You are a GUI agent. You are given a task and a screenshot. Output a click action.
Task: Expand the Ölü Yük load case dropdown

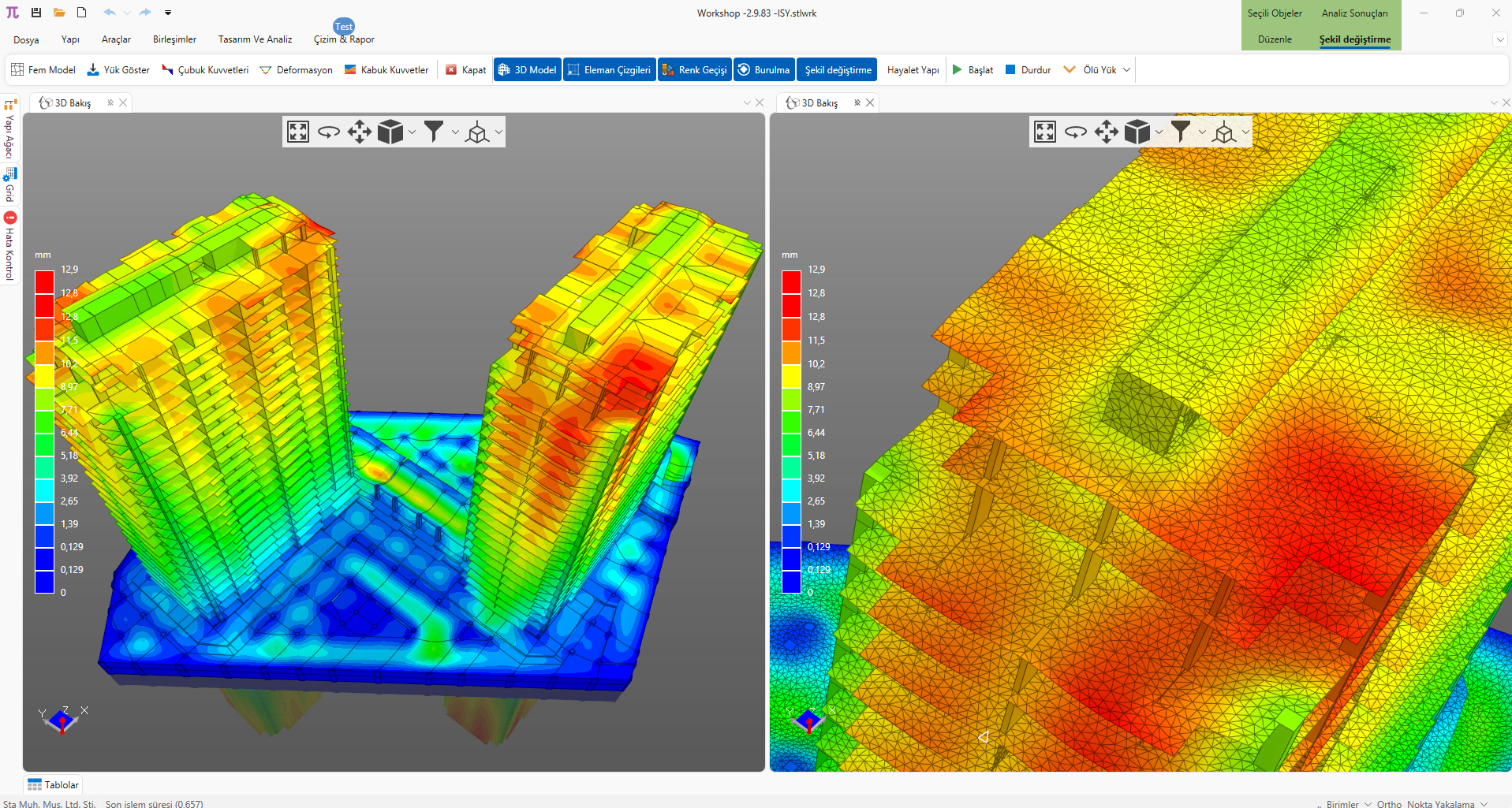click(x=1126, y=70)
